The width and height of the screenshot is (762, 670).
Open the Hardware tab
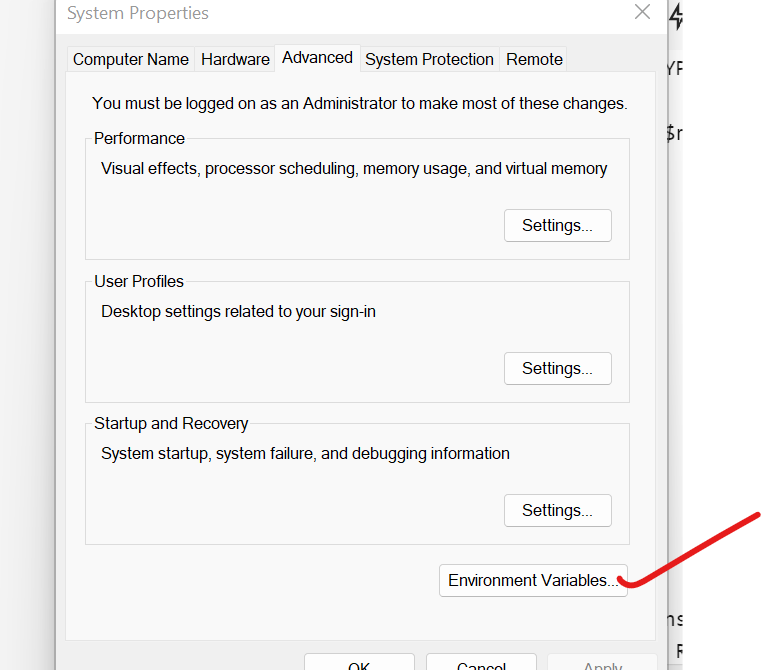pyautogui.click(x=235, y=59)
